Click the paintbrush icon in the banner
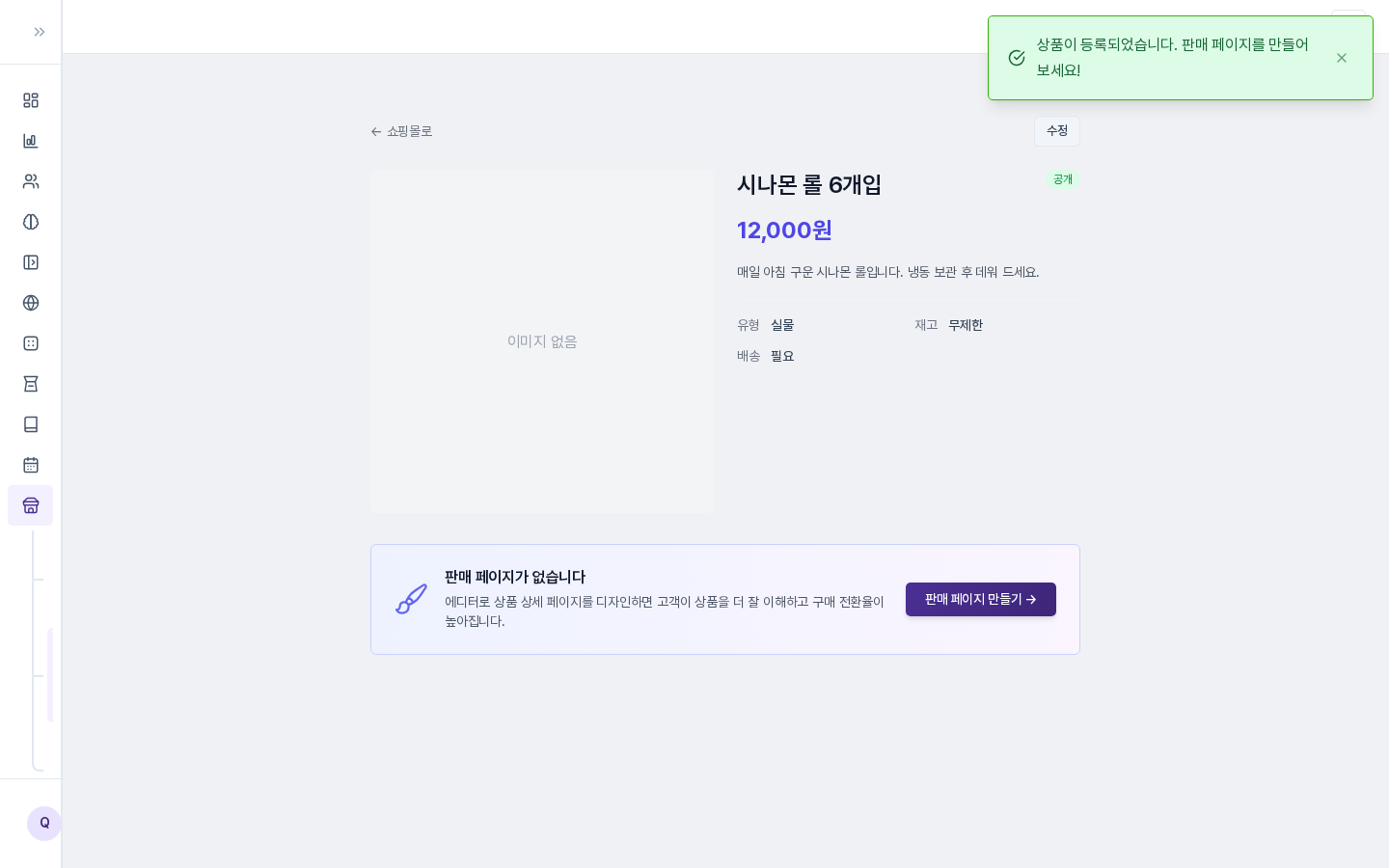The image size is (1389, 868). pos(411,599)
